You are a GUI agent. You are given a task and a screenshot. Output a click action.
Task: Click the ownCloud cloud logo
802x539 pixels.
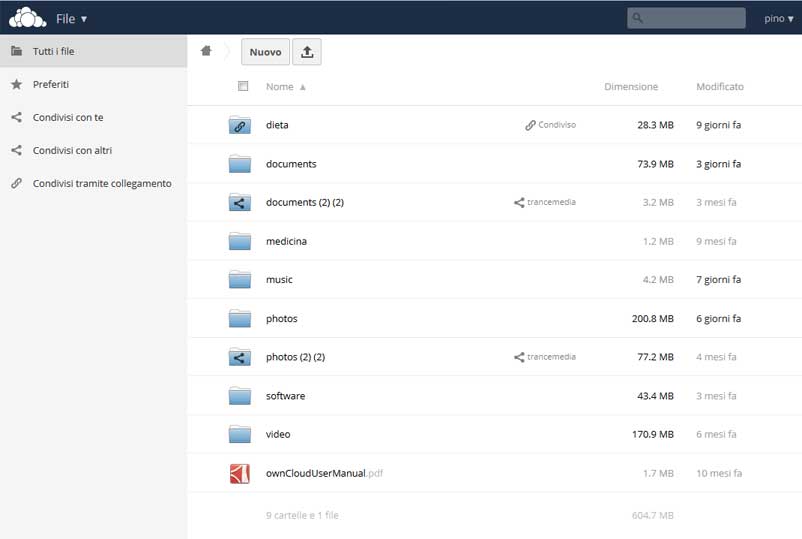pos(27,17)
